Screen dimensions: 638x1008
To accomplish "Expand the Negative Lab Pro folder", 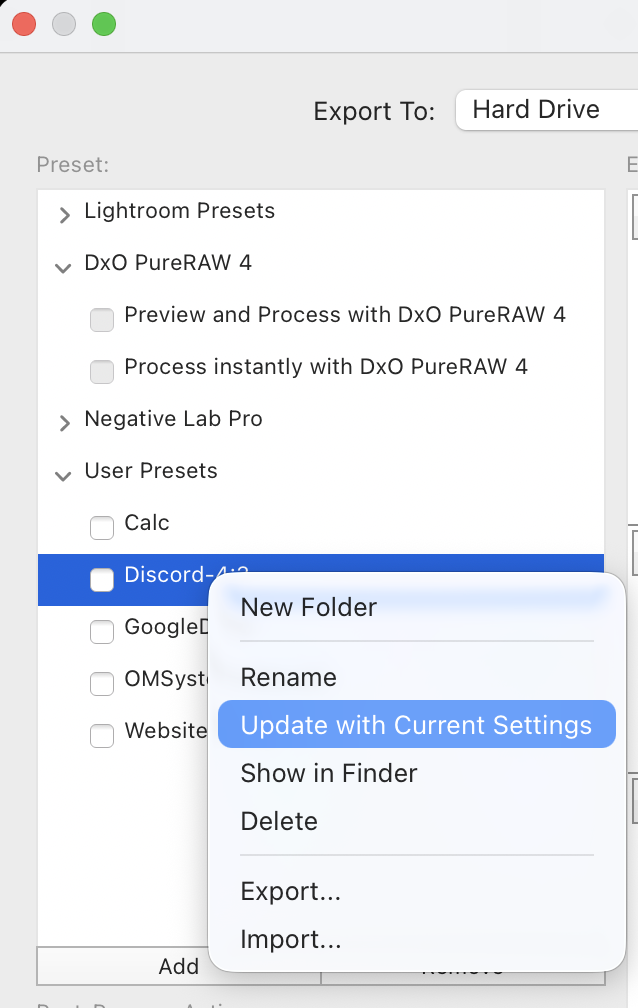I will click(x=65, y=421).
